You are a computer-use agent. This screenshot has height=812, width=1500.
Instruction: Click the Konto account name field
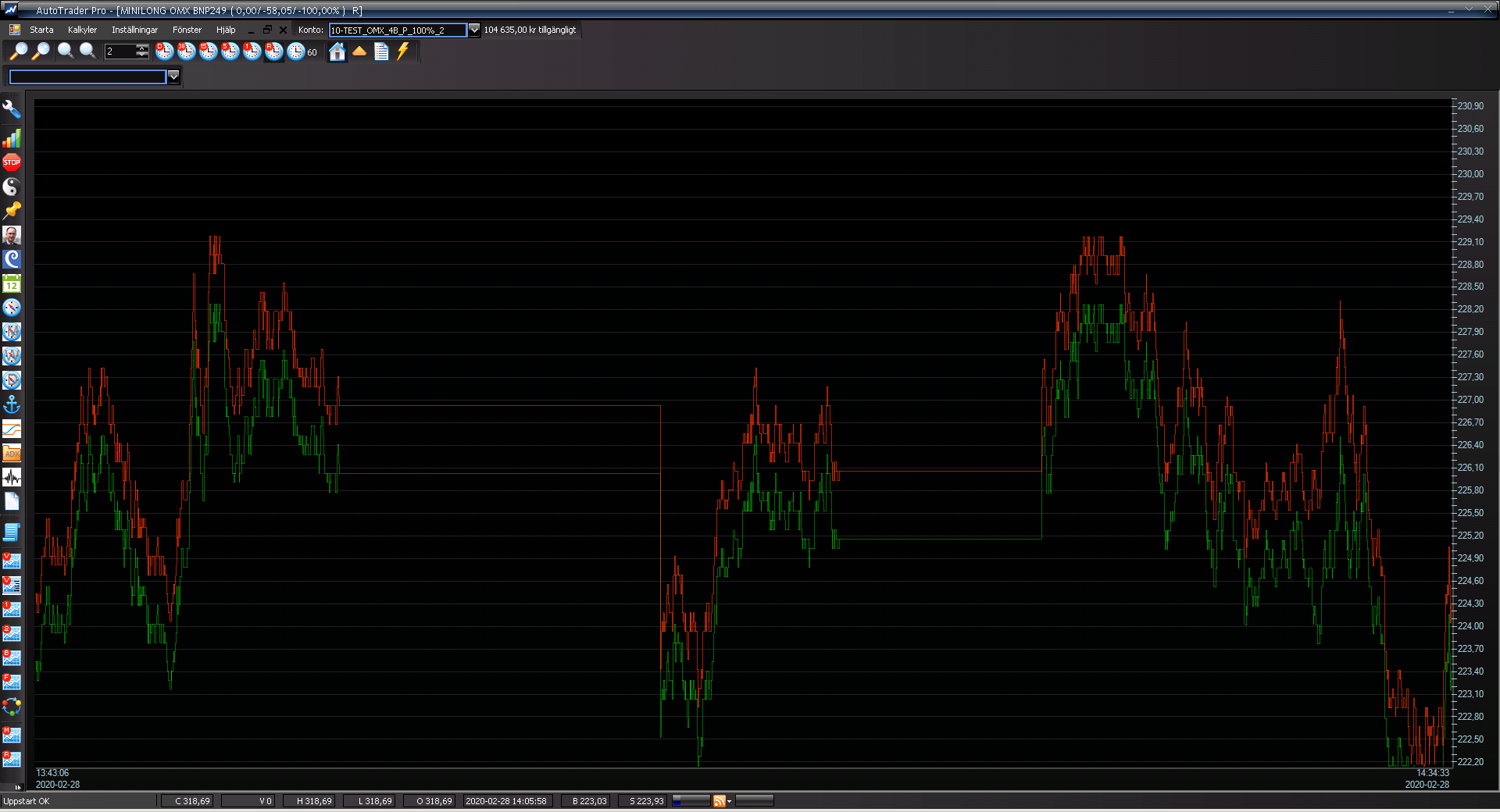(397, 30)
